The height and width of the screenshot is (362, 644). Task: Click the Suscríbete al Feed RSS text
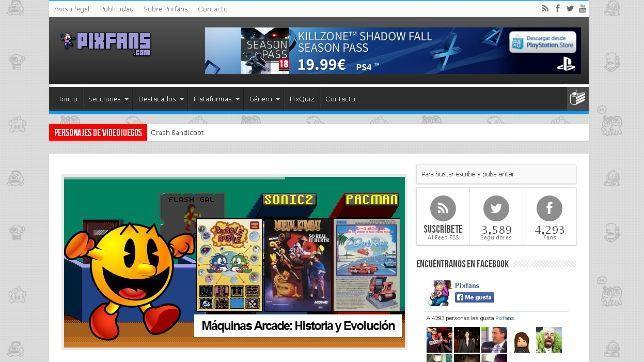click(x=443, y=231)
